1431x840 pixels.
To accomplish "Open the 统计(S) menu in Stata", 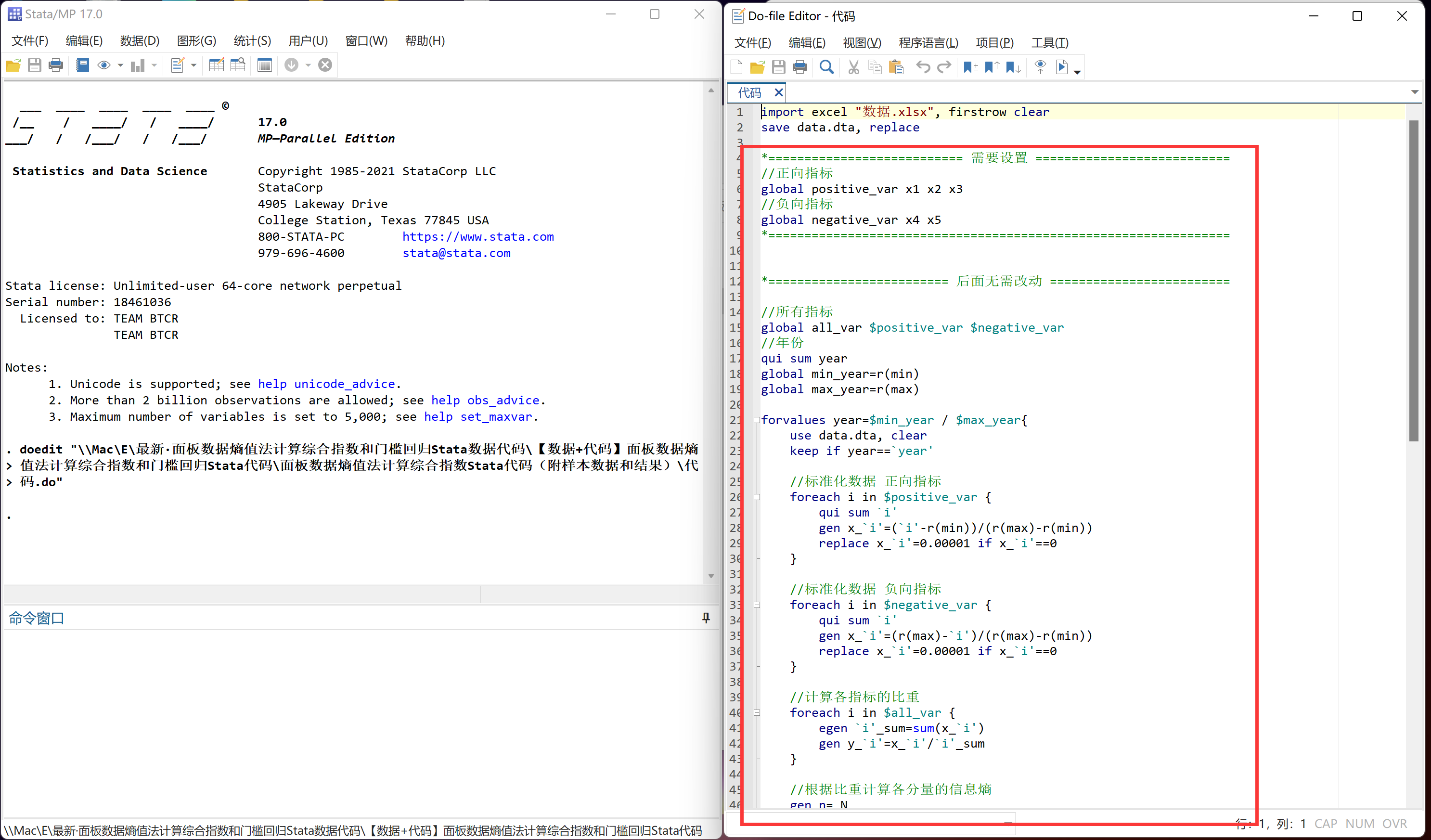I will (x=252, y=41).
